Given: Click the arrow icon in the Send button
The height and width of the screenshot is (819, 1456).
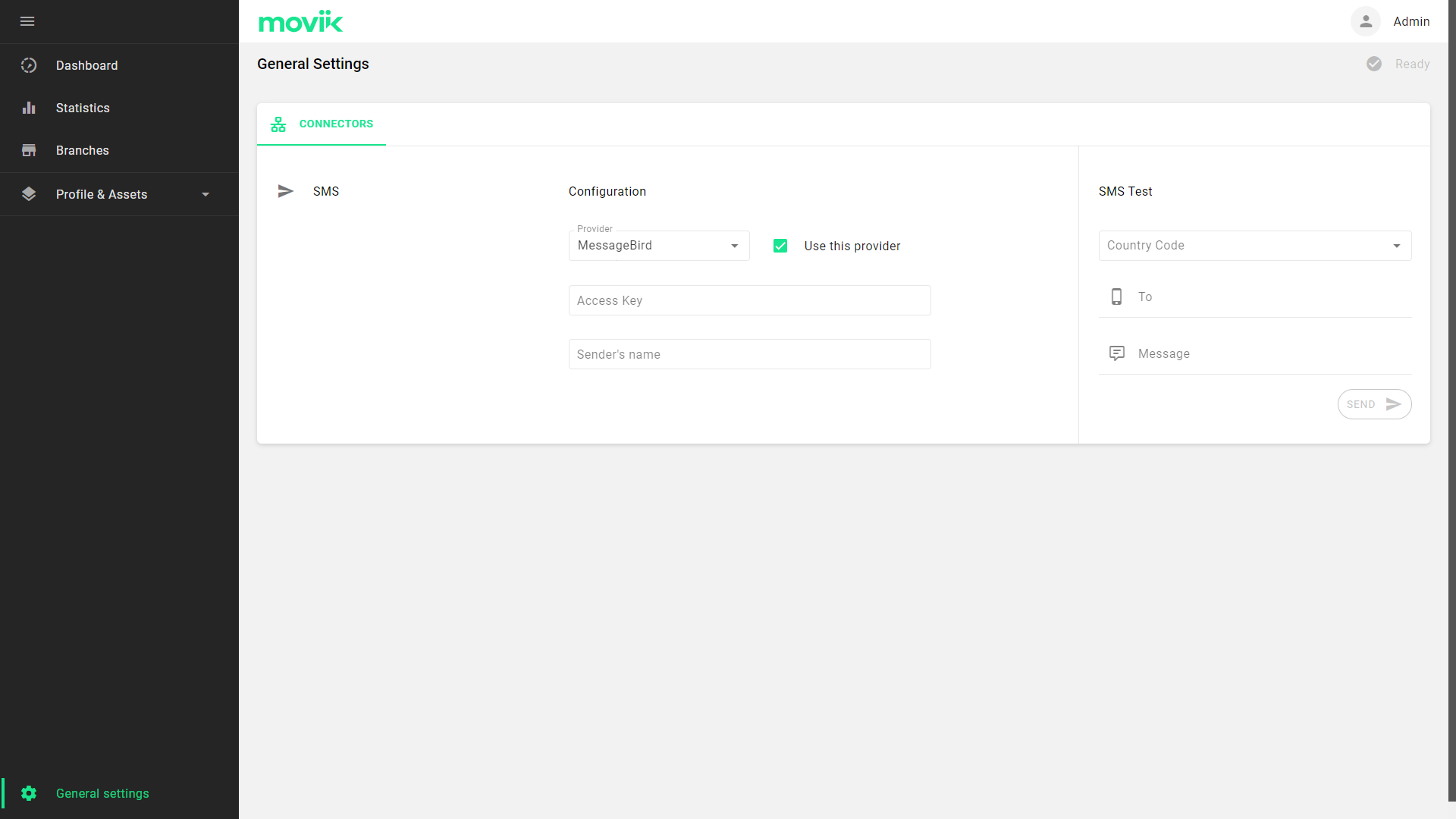Looking at the screenshot, I should coord(1394,404).
